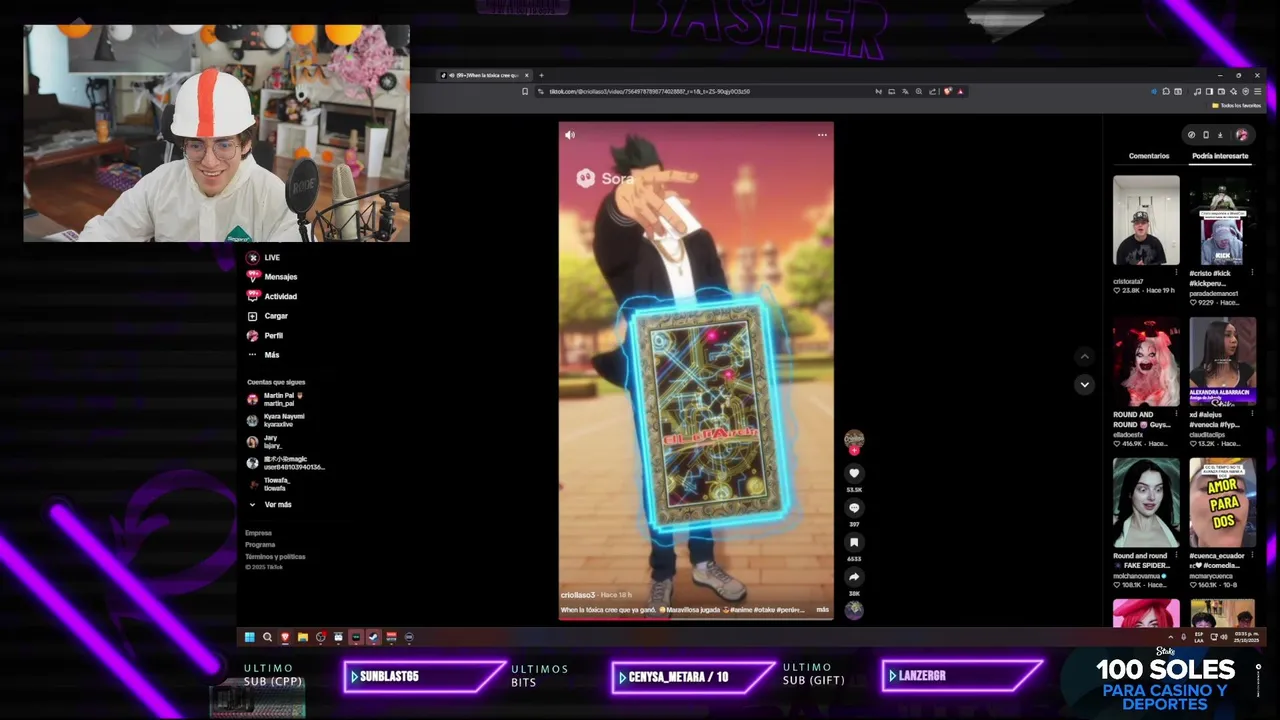The width and height of the screenshot is (1280, 720).
Task: Open Martin Pal followed account
Action: pos(275,399)
